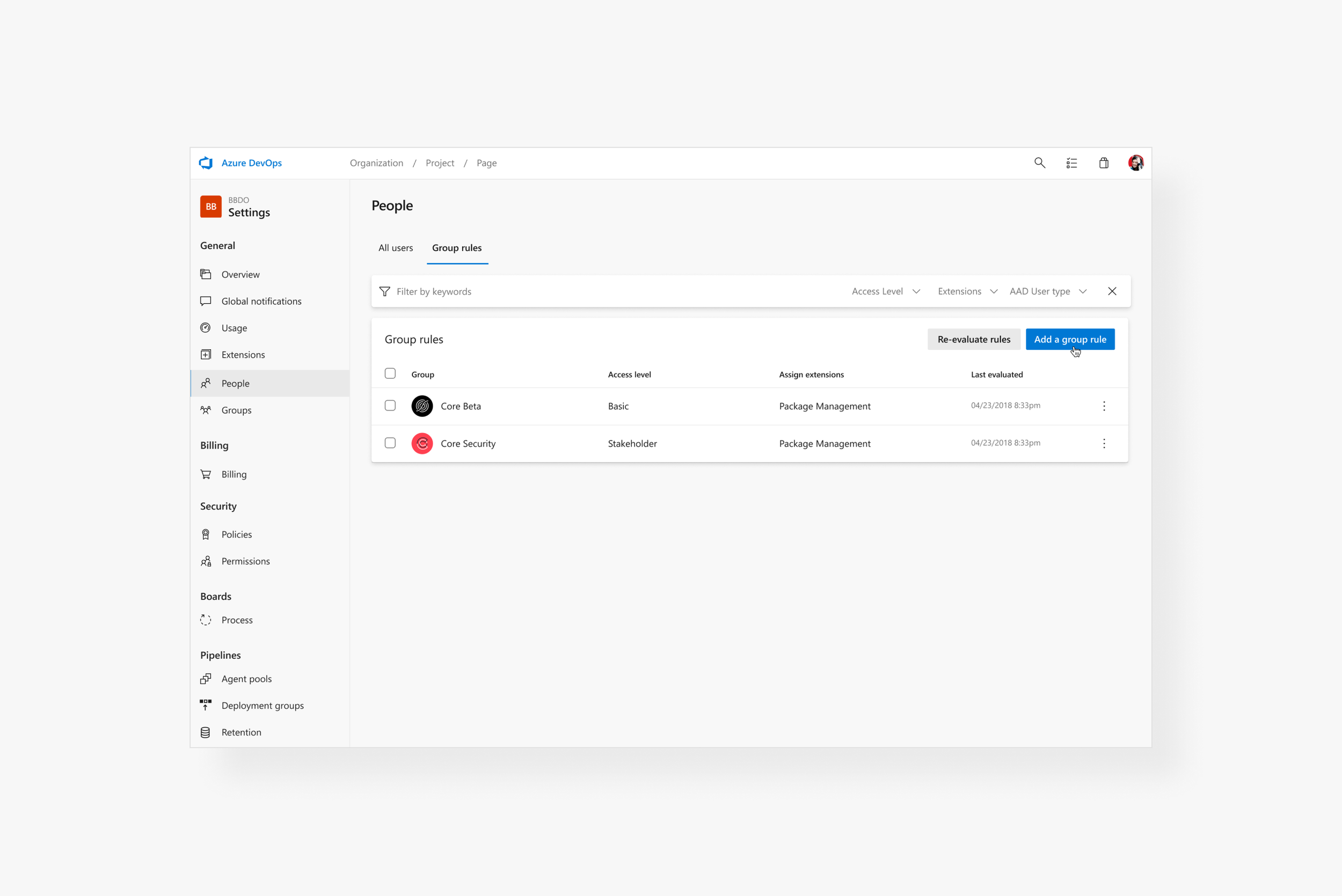Click the Permissions icon
Viewport: 1342px width, 896px height.
point(206,561)
